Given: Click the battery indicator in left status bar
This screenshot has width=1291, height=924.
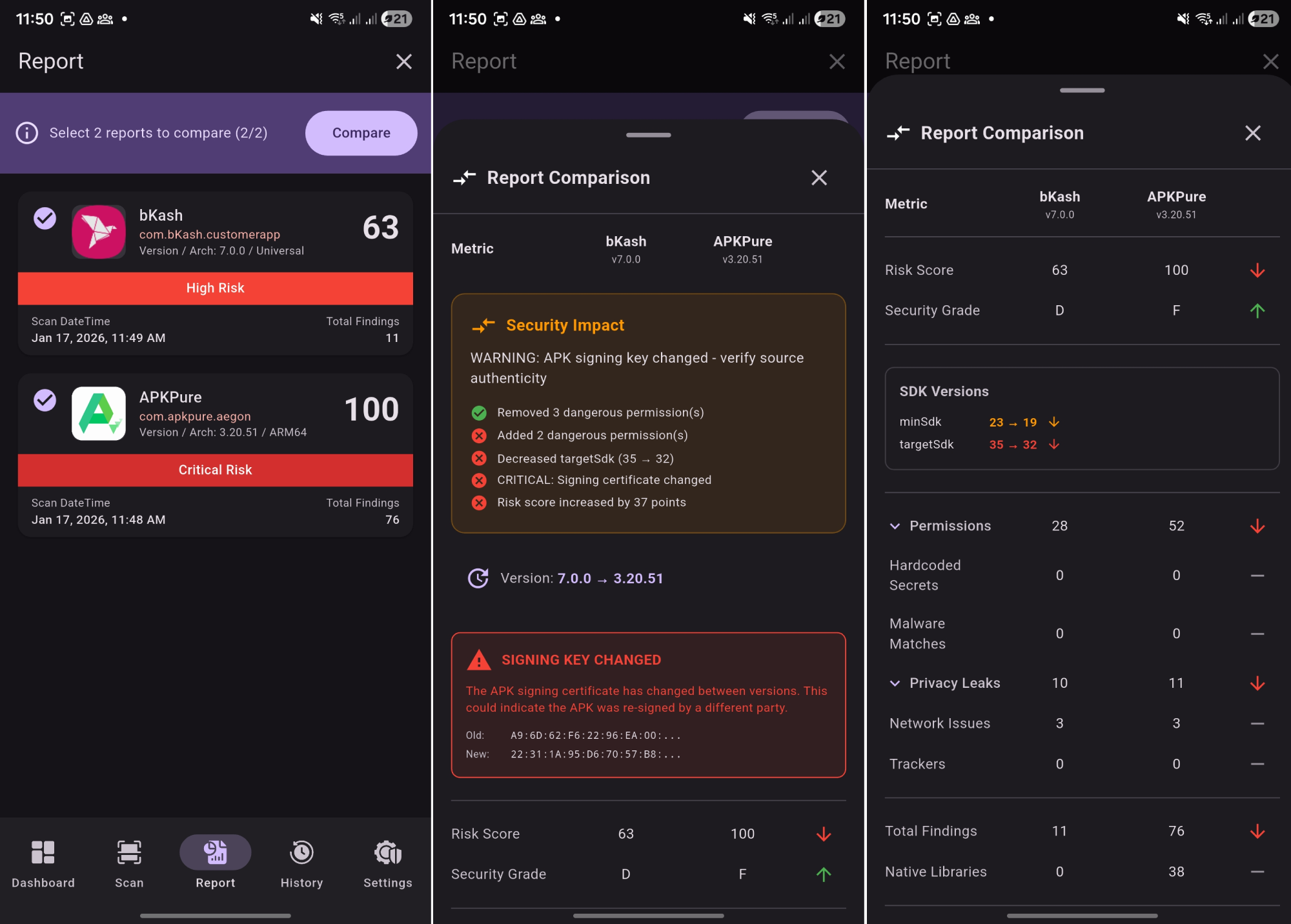Looking at the screenshot, I should (x=396, y=19).
